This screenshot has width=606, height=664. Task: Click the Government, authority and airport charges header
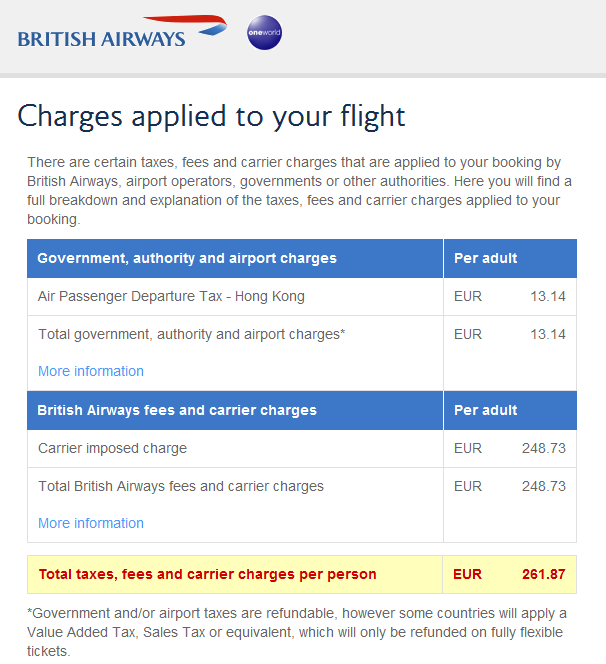[187, 258]
